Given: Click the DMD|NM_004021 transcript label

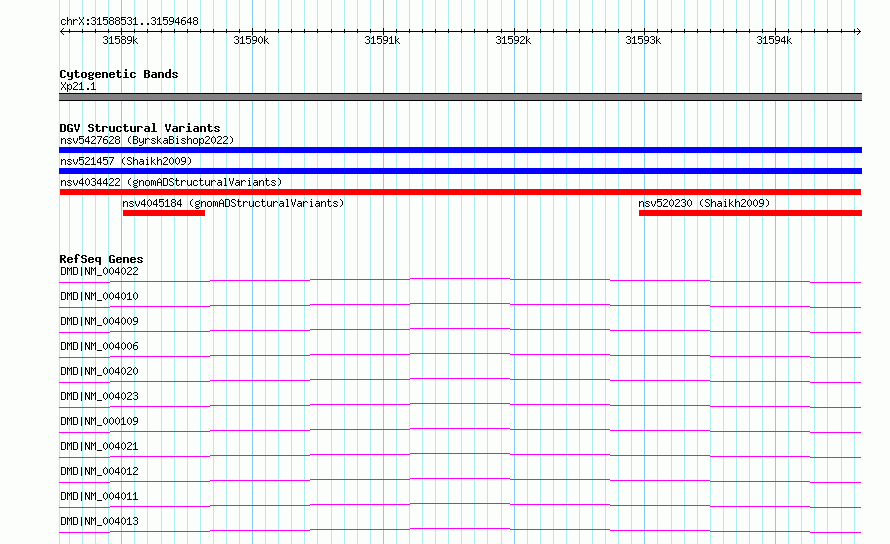Looking at the screenshot, I should 99,446.
